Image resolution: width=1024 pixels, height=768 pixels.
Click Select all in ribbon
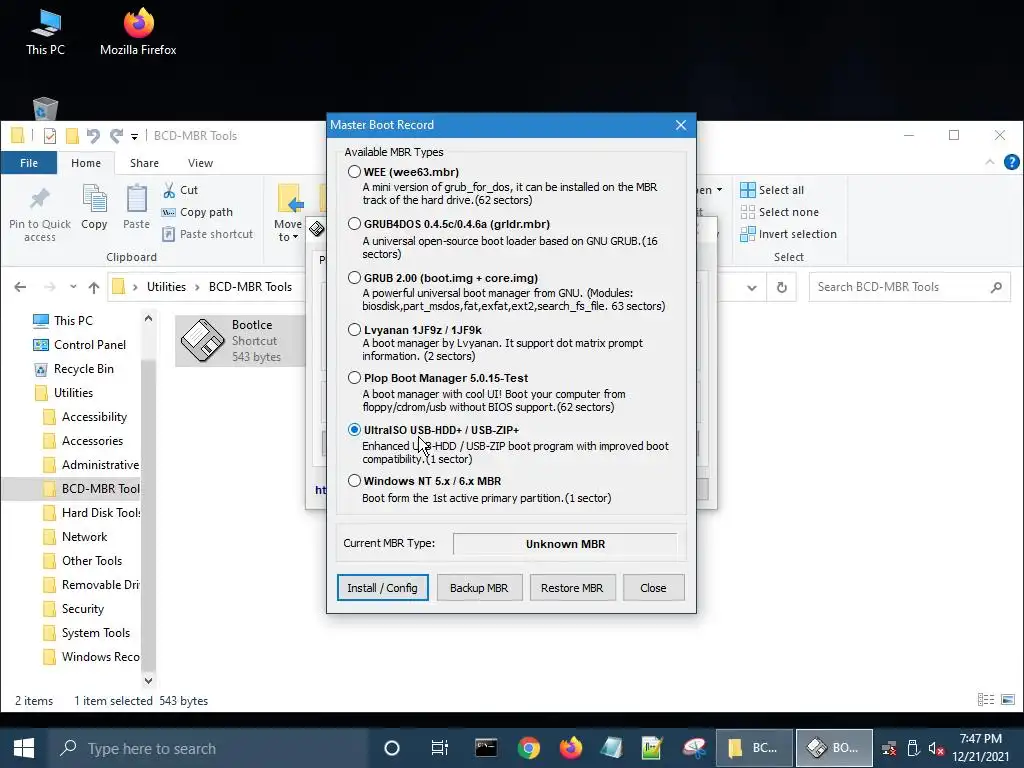click(x=773, y=190)
